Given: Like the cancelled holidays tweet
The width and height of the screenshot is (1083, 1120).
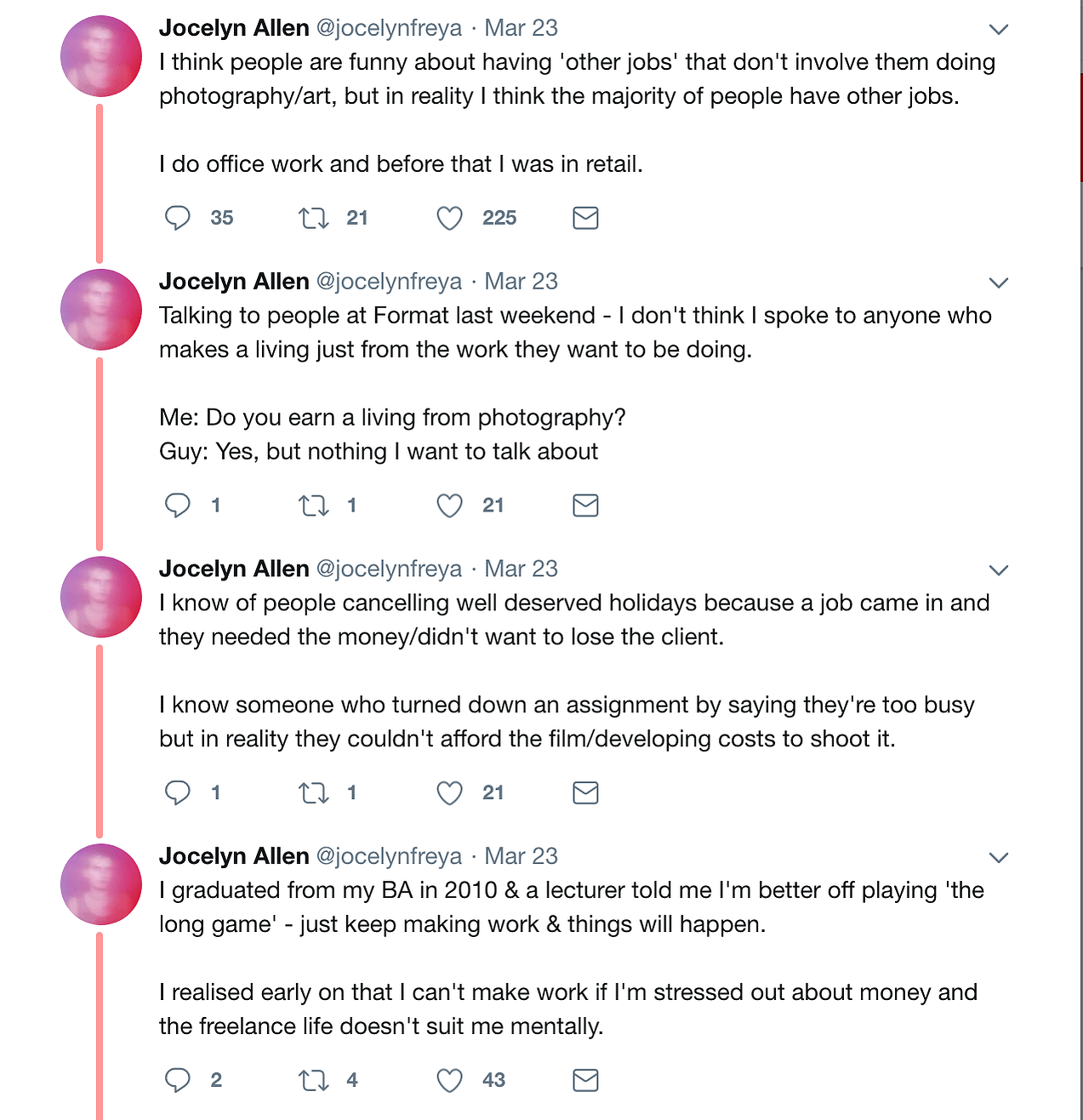Looking at the screenshot, I should point(450,794).
